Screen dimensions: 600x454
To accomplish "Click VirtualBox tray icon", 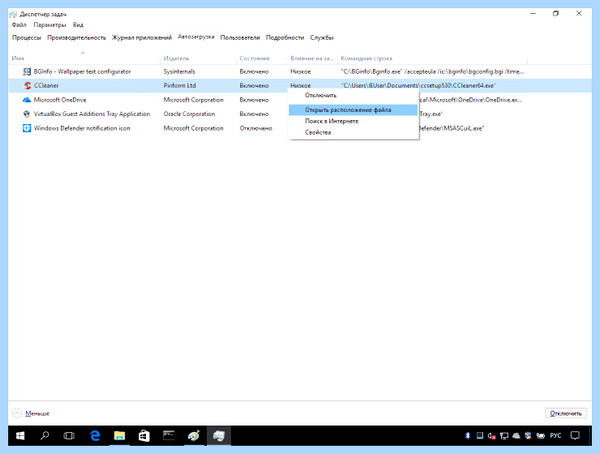I will (528, 436).
